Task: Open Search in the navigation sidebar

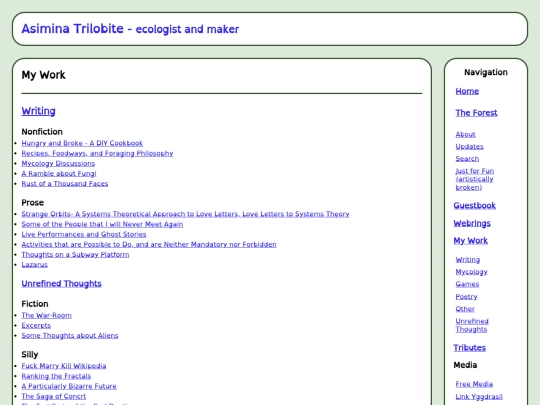Action: [467, 159]
